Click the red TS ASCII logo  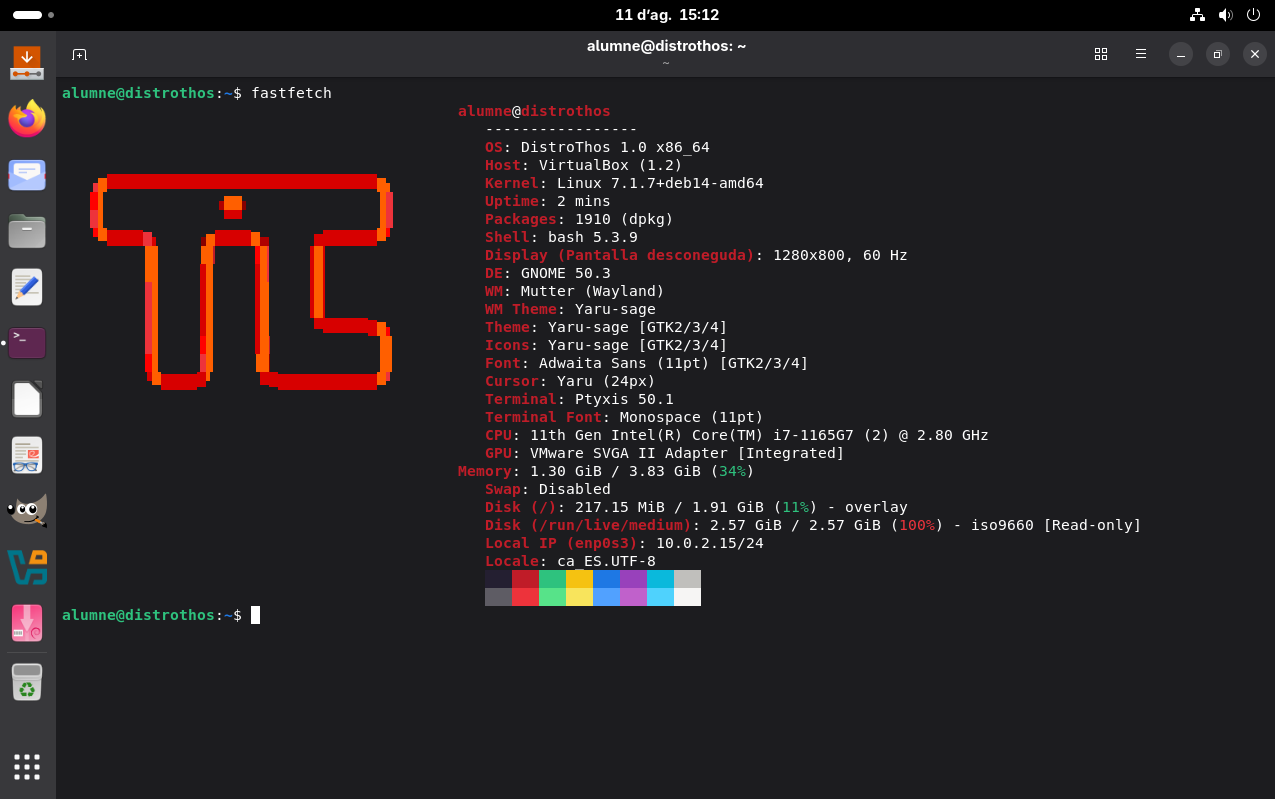[x=241, y=282]
